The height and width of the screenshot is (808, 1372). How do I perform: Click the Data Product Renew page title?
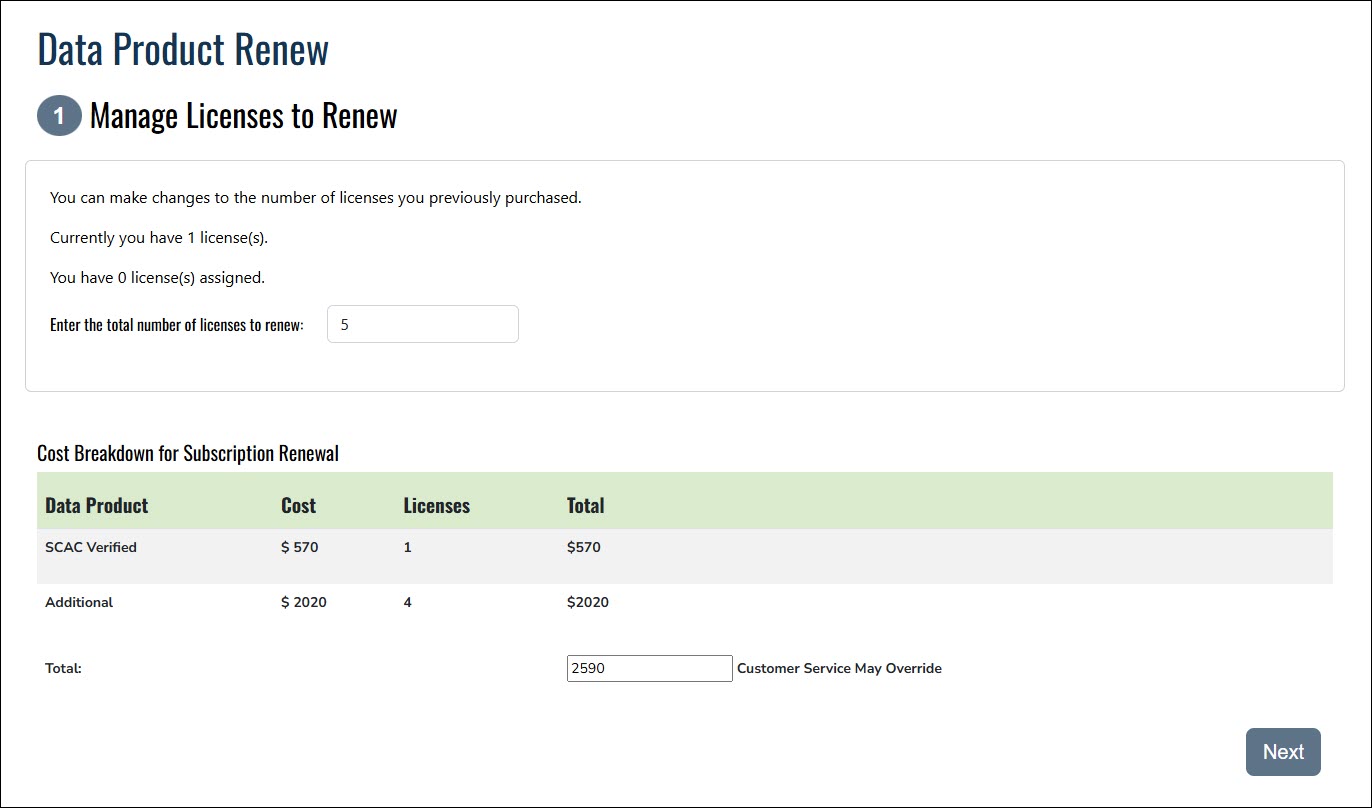point(183,49)
